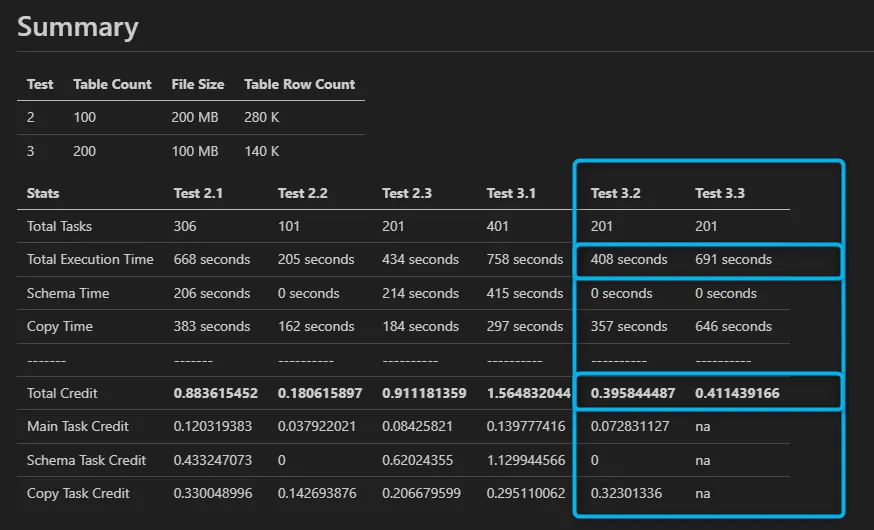The image size is (874, 530).
Task: Click the Total Tasks row label
Action: pyautogui.click(x=59, y=226)
